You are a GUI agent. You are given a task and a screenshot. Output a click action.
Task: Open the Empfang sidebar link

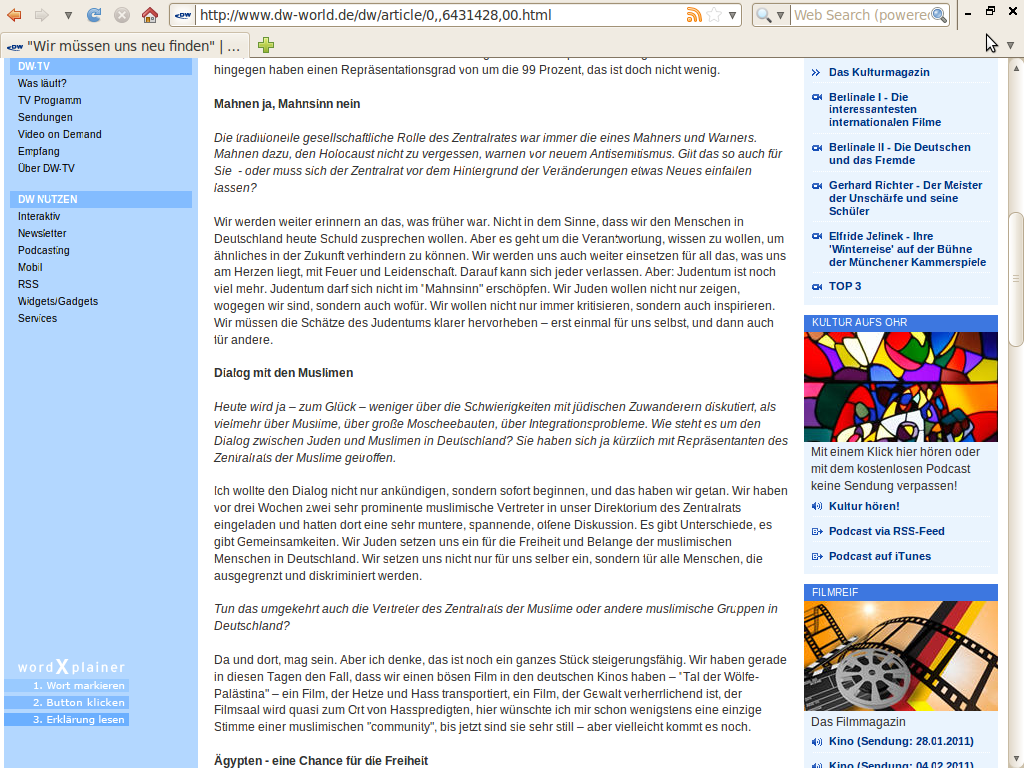click(39, 152)
